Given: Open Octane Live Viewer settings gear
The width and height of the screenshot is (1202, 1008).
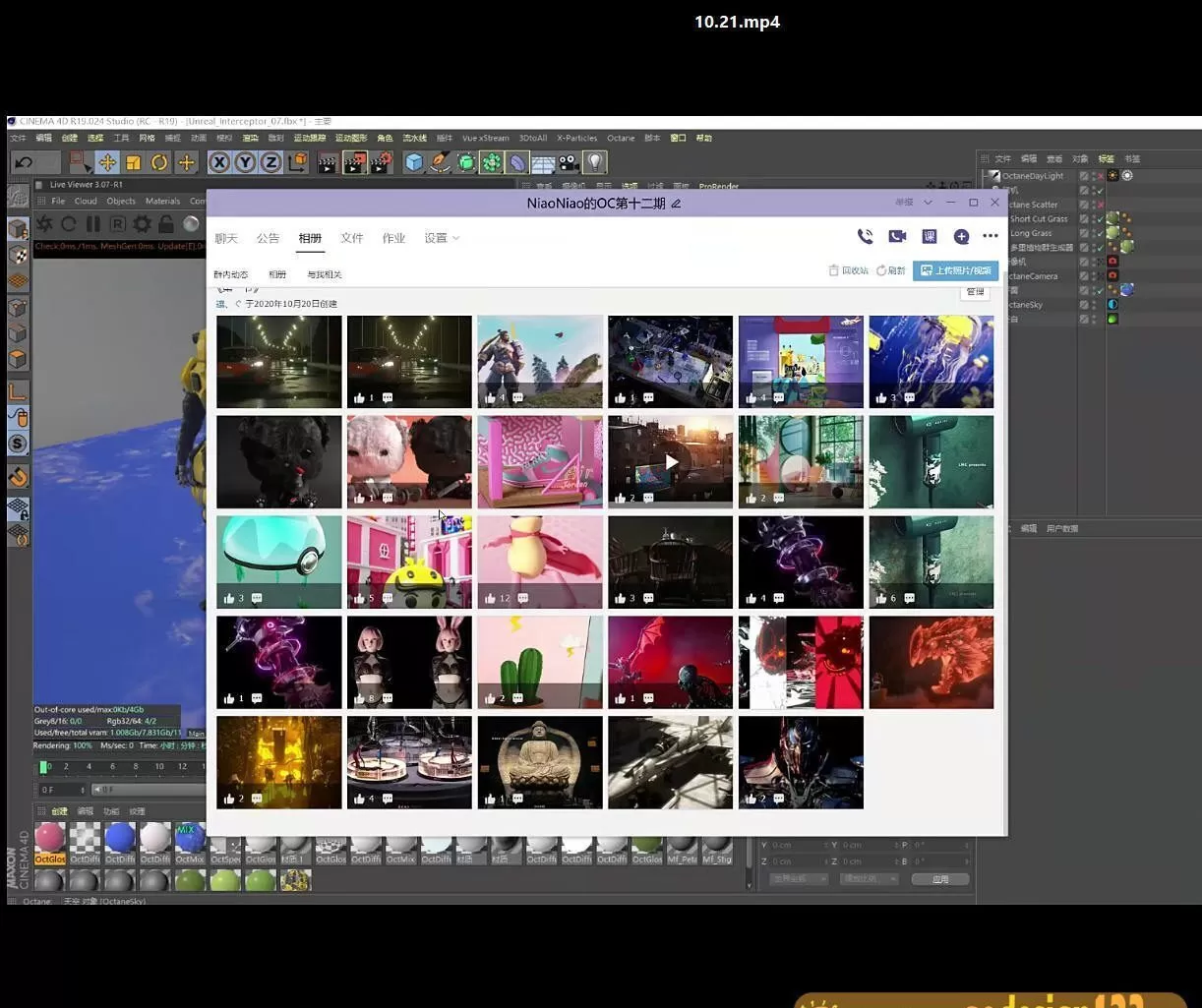Looking at the screenshot, I should point(143,224).
